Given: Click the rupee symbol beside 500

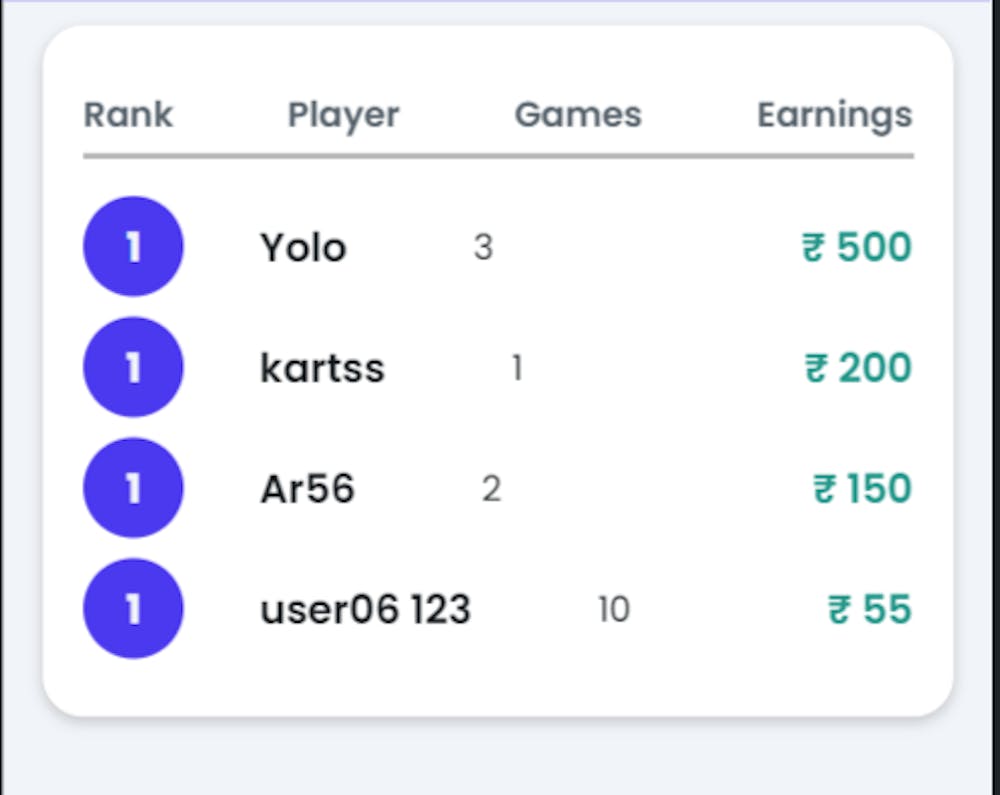Looking at the screenshot, I should [x=811, y=247].
